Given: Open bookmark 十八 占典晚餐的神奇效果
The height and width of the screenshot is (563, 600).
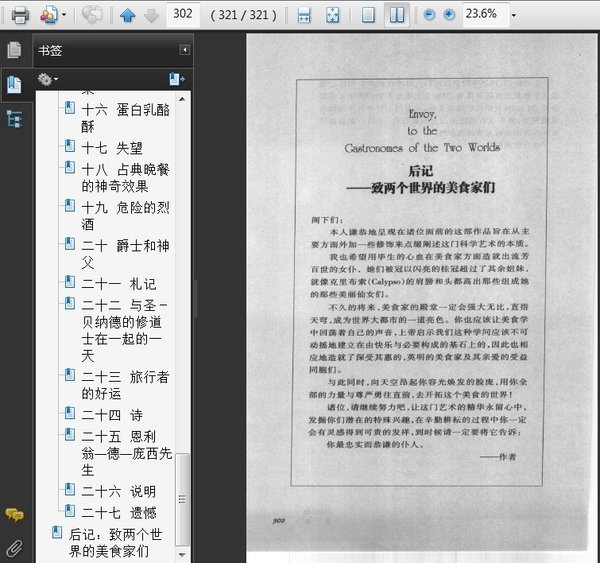Looking at the screenshot, I should (x=125, y=178).
